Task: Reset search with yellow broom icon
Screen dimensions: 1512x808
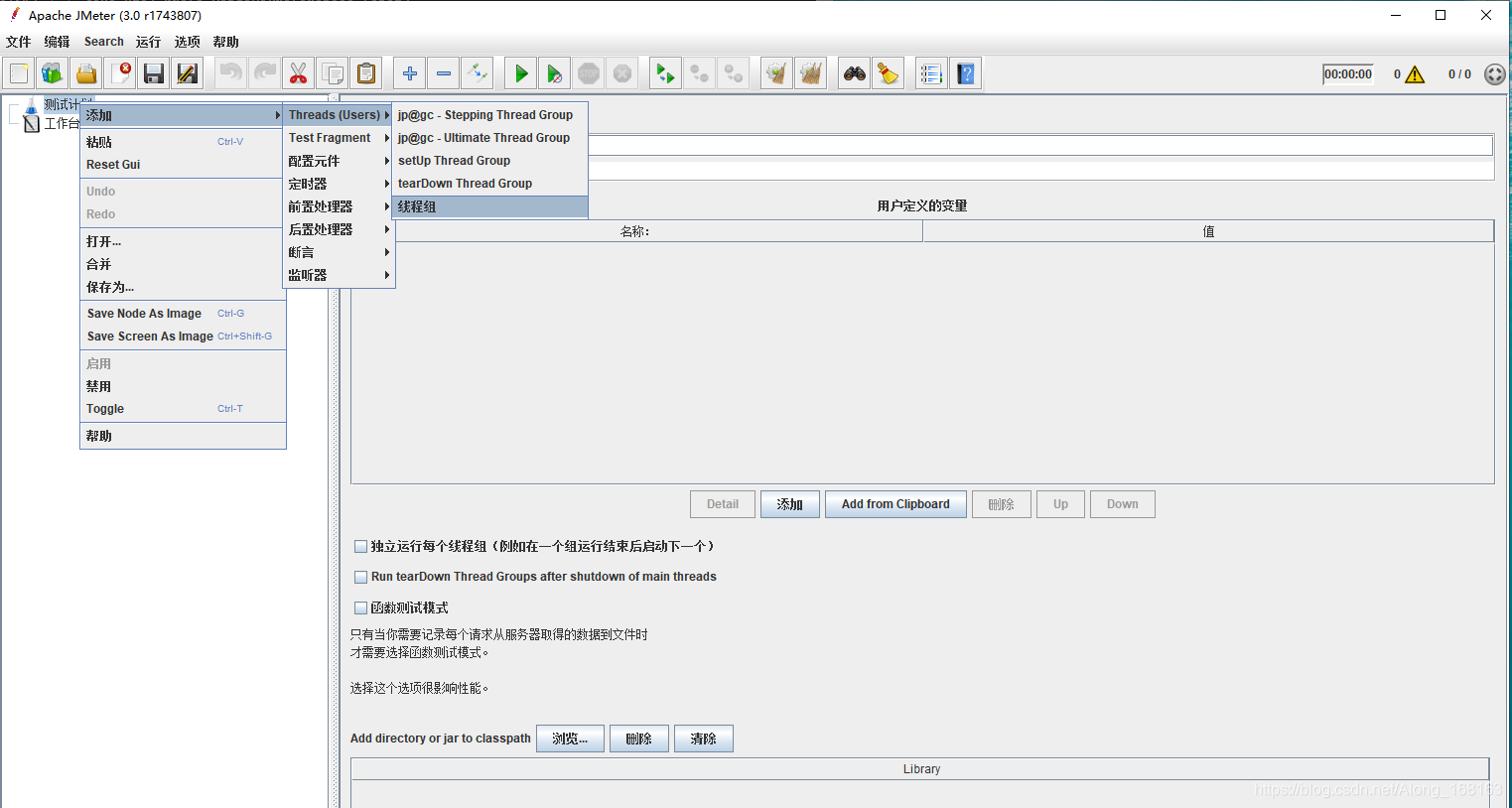Action: point(888,73)
